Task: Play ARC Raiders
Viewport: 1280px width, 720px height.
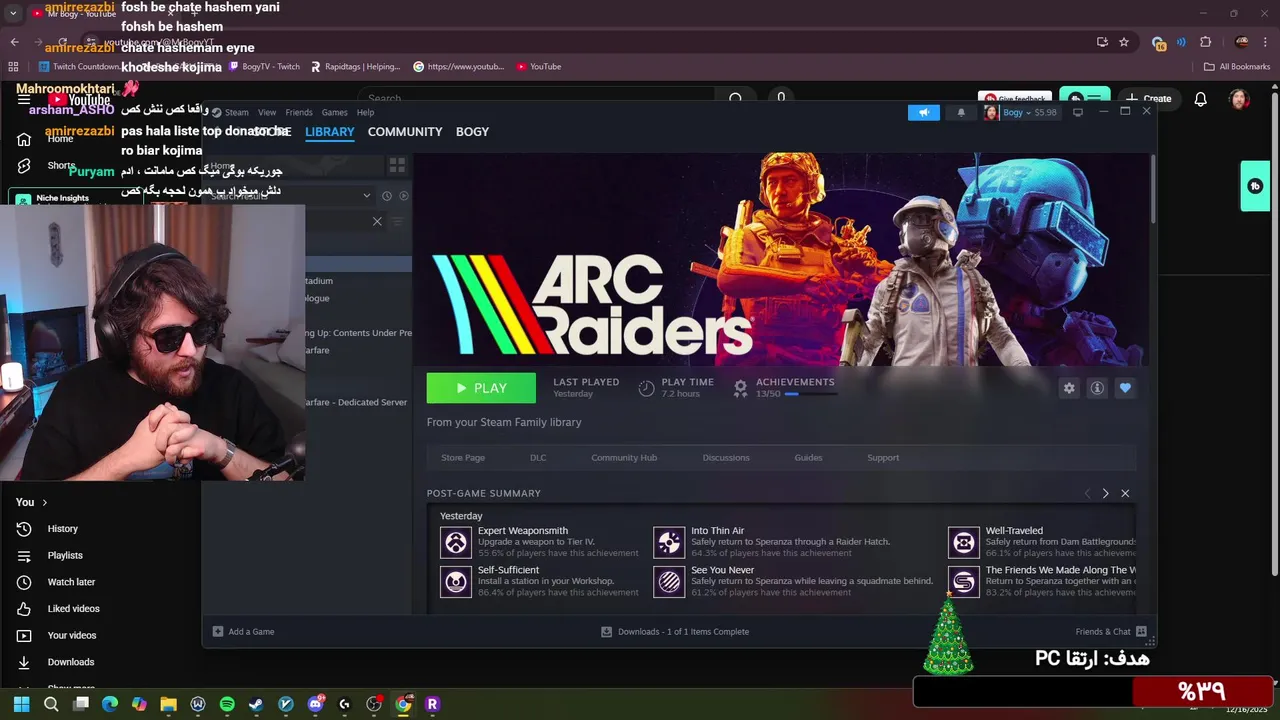Action: (x=481, y=388)
